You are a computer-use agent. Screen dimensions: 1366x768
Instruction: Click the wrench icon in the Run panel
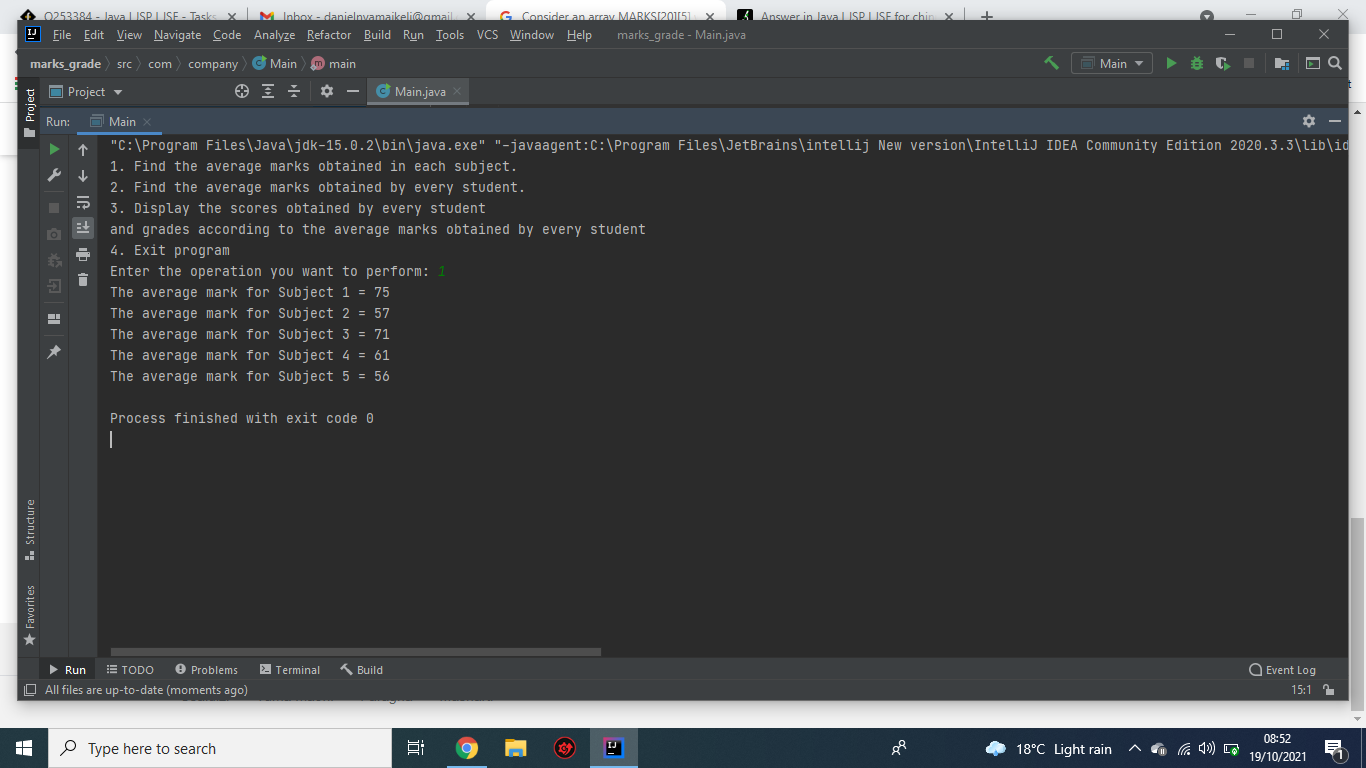pos(54,176)
